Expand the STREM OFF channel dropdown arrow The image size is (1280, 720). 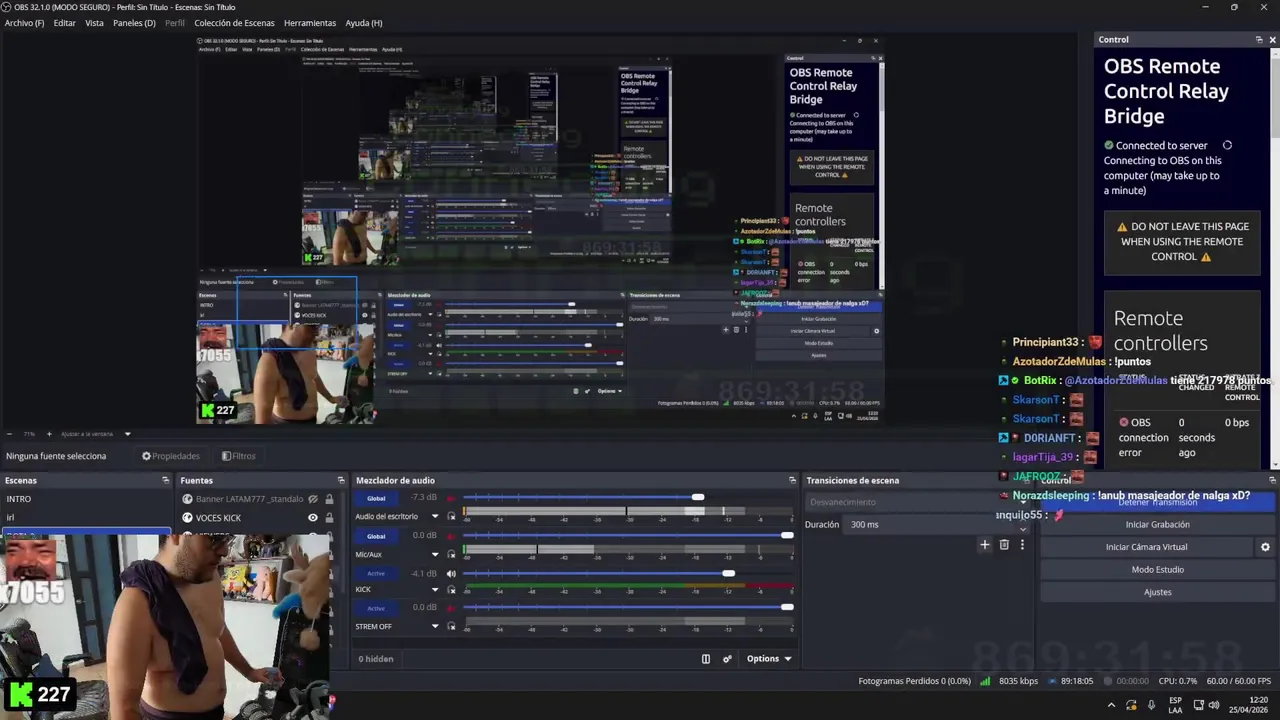pyautogui.click(x=435, y=627)
